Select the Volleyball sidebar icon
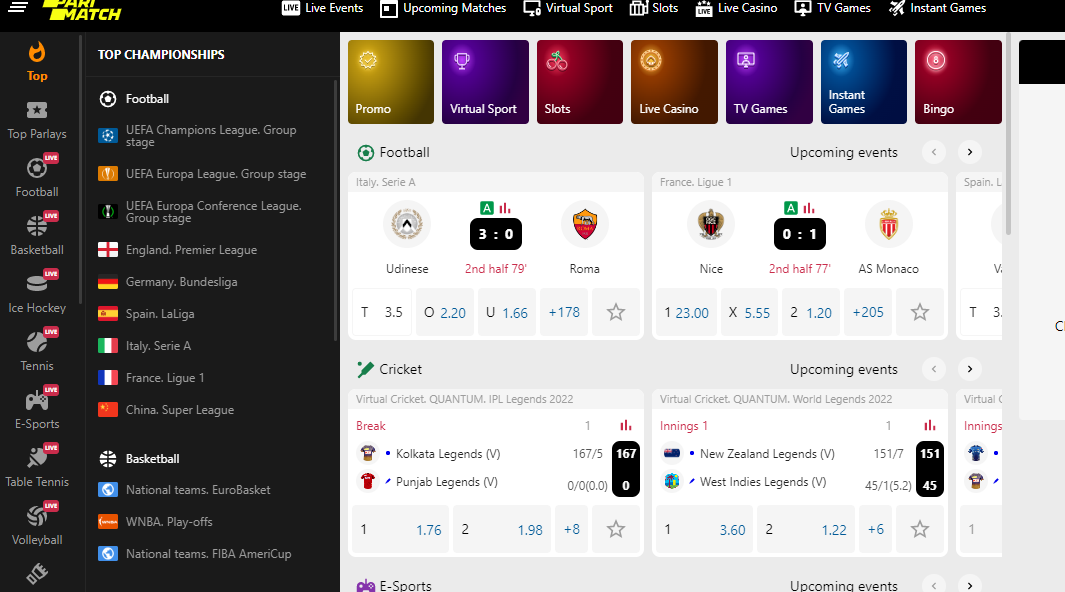The height and width of the screenshot is (592, 1065). click(x=37, y=516)
